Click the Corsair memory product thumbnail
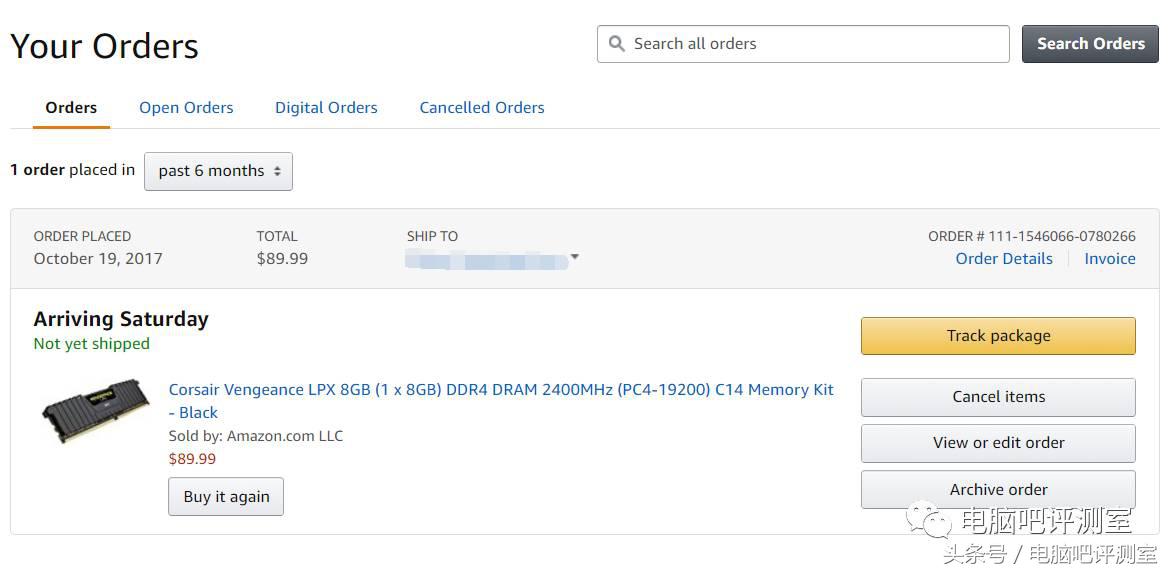Viewport: 1171px width, 573px height. pyautogui.click(x=95, y=410)
